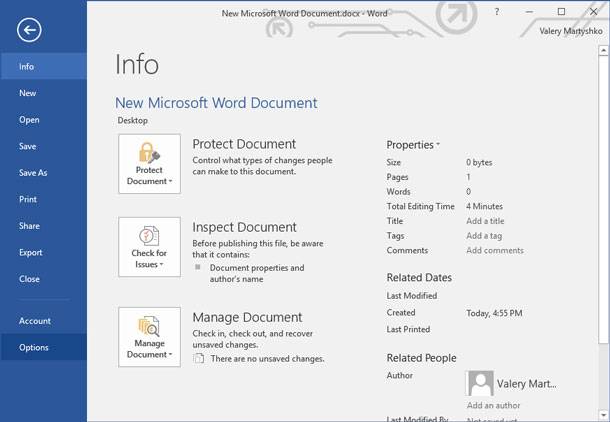The height and width of the screenshot is (422, 610).
Task: Go back using the circled arrow
Action: tap(29, 30)
